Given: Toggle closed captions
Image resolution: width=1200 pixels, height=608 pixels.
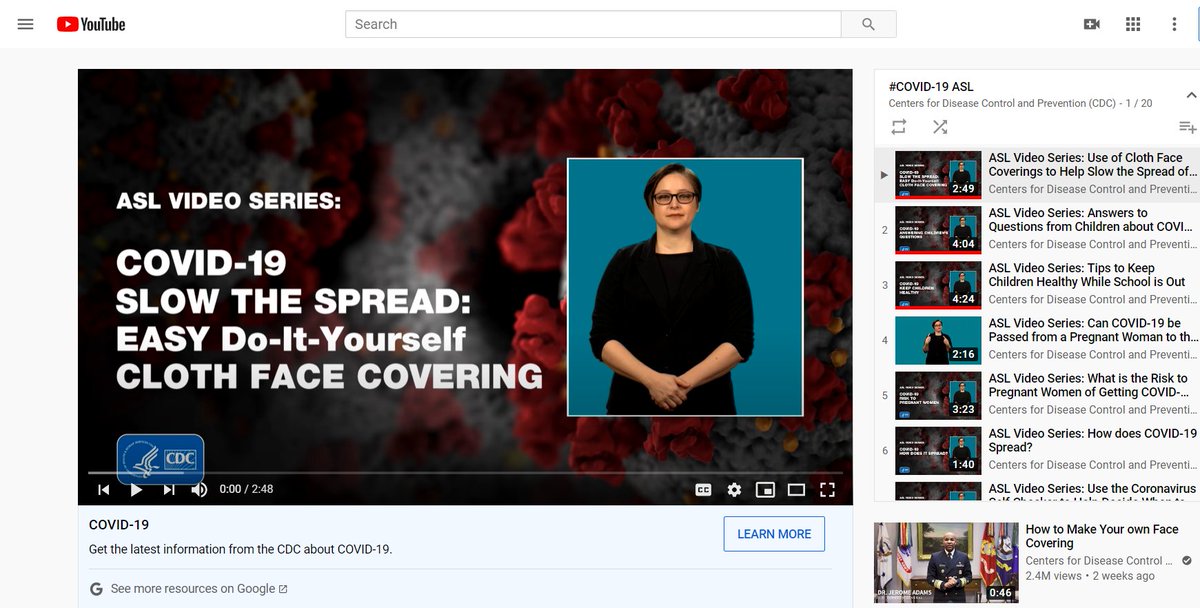Looking at the screenshot, I should 704,489.
